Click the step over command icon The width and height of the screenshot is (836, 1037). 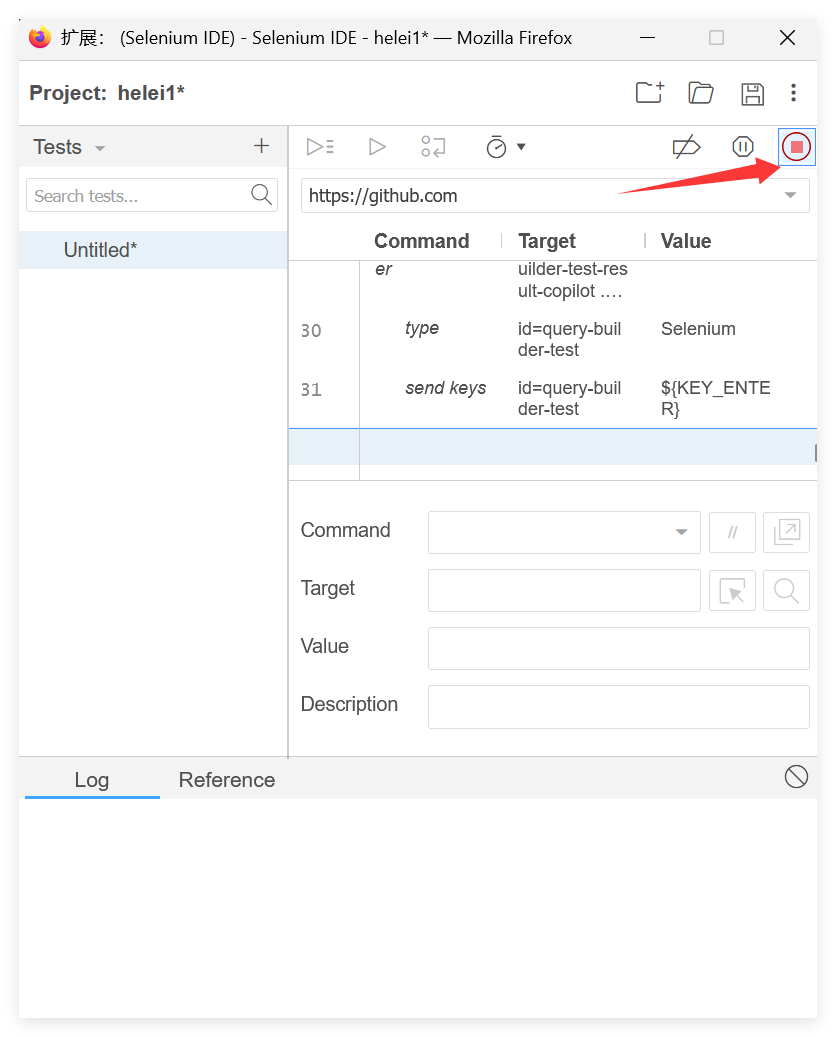click(433, 147)
